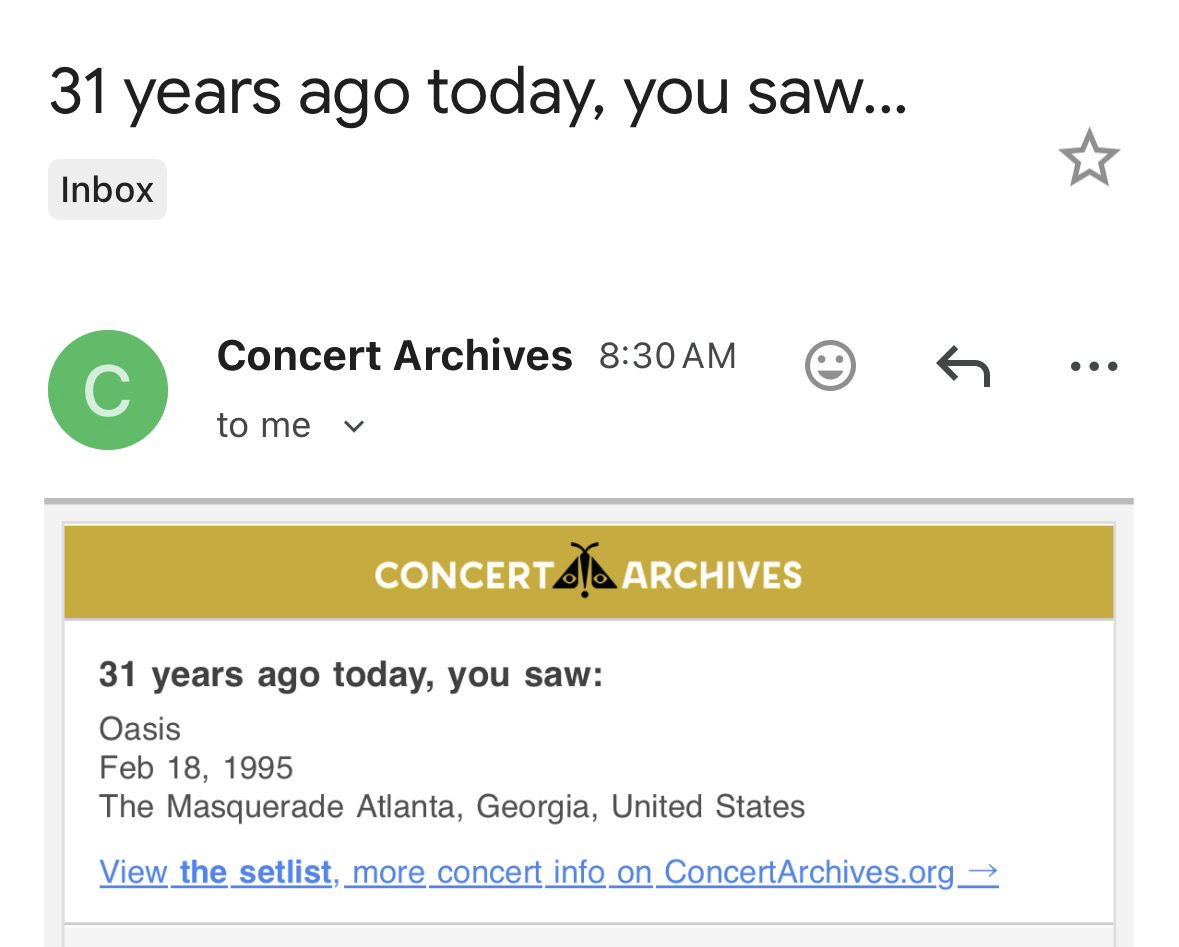Click the "Feb 18, 1995" concert date
The width and height of the screenshot is (1179, 947).
(196, 768)
